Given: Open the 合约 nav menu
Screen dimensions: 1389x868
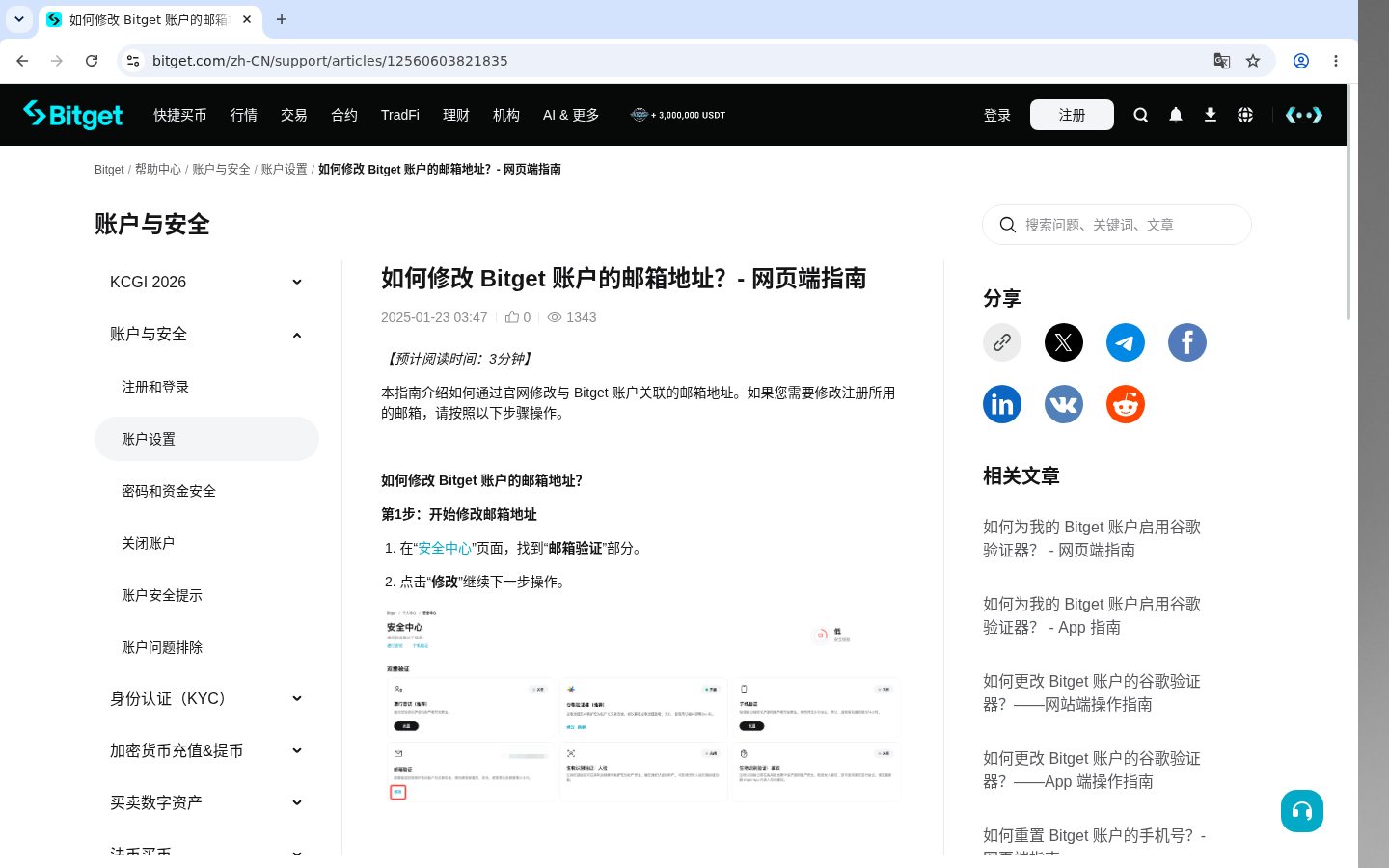Looking at the screenshot, I should [344, 115].
